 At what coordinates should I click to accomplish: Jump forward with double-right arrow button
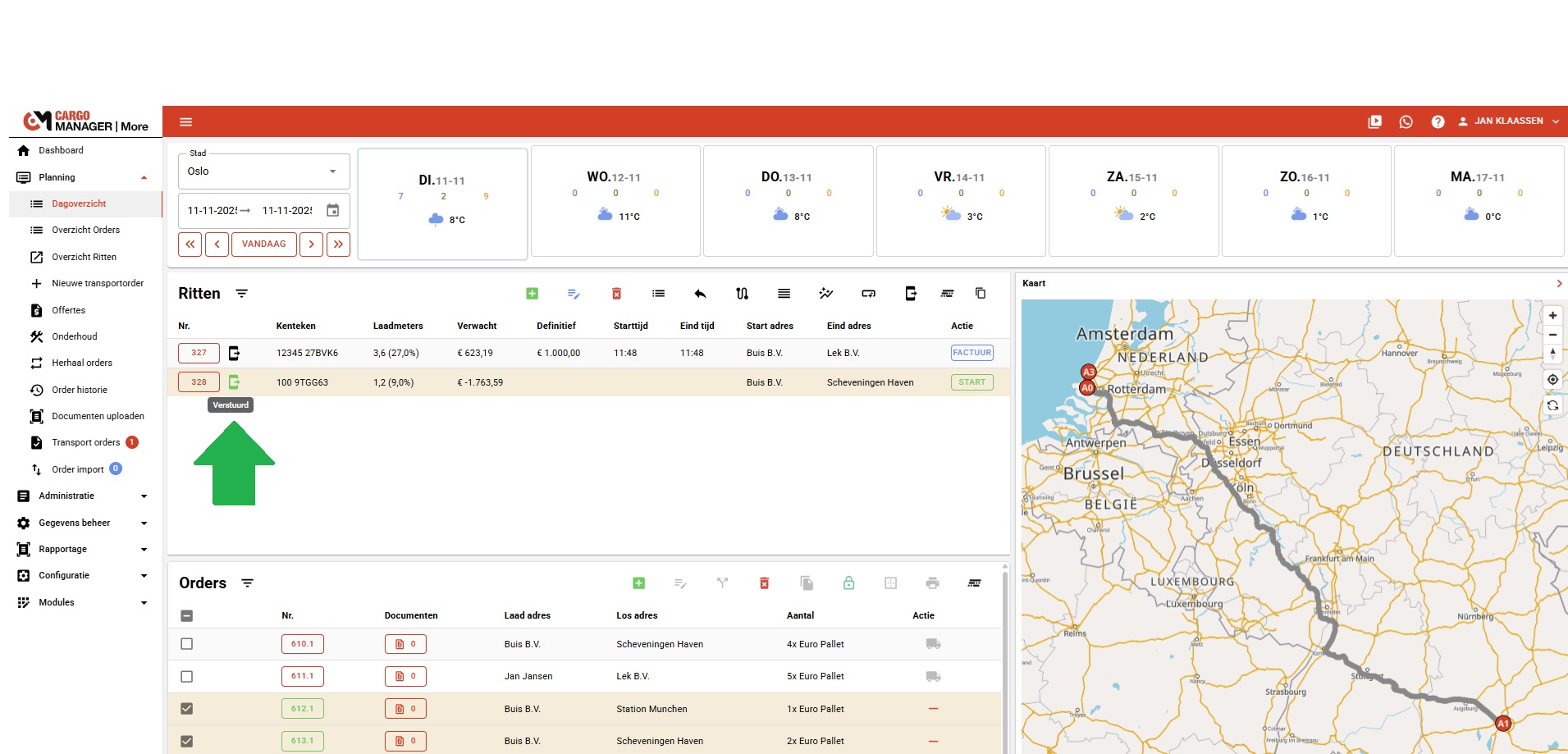[x=338, y=244]
